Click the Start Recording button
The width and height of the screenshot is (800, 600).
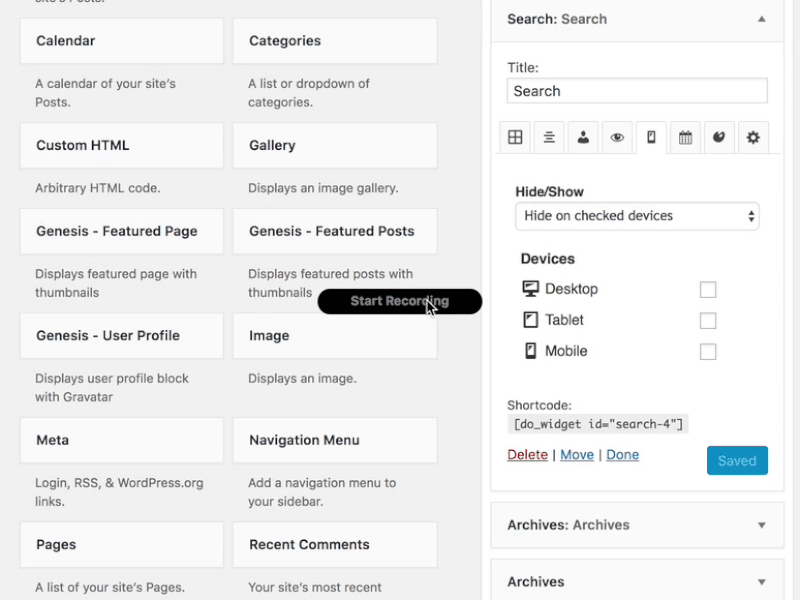(399, 301)
